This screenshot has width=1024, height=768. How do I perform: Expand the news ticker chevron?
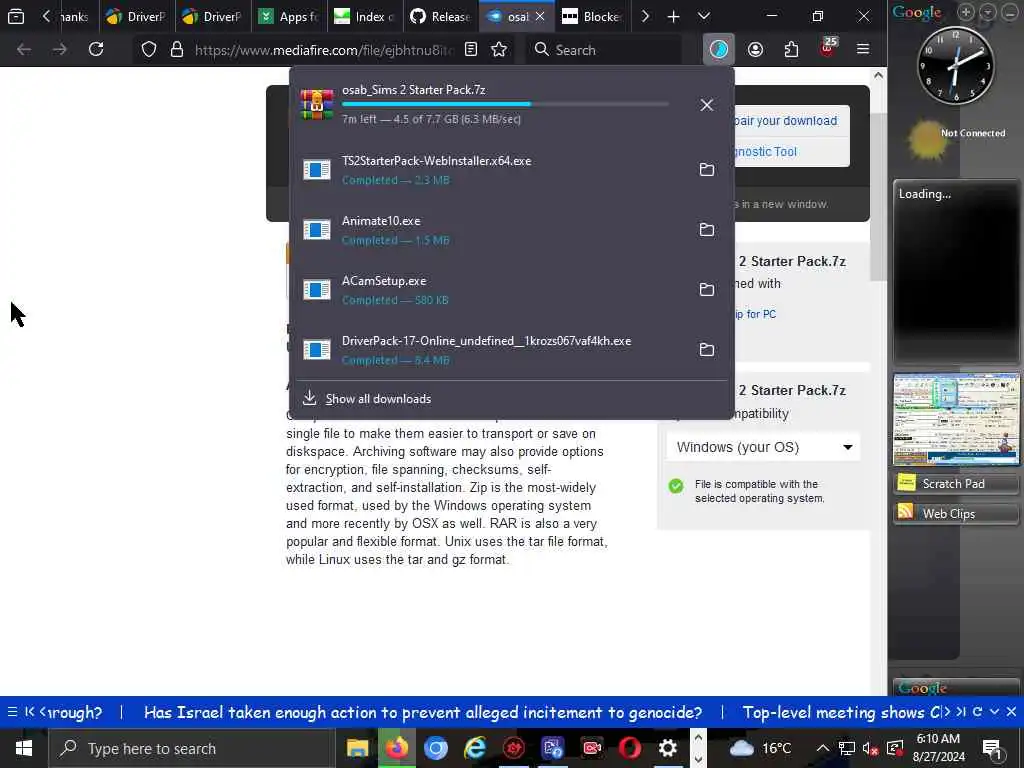click(x=994, y=712)
